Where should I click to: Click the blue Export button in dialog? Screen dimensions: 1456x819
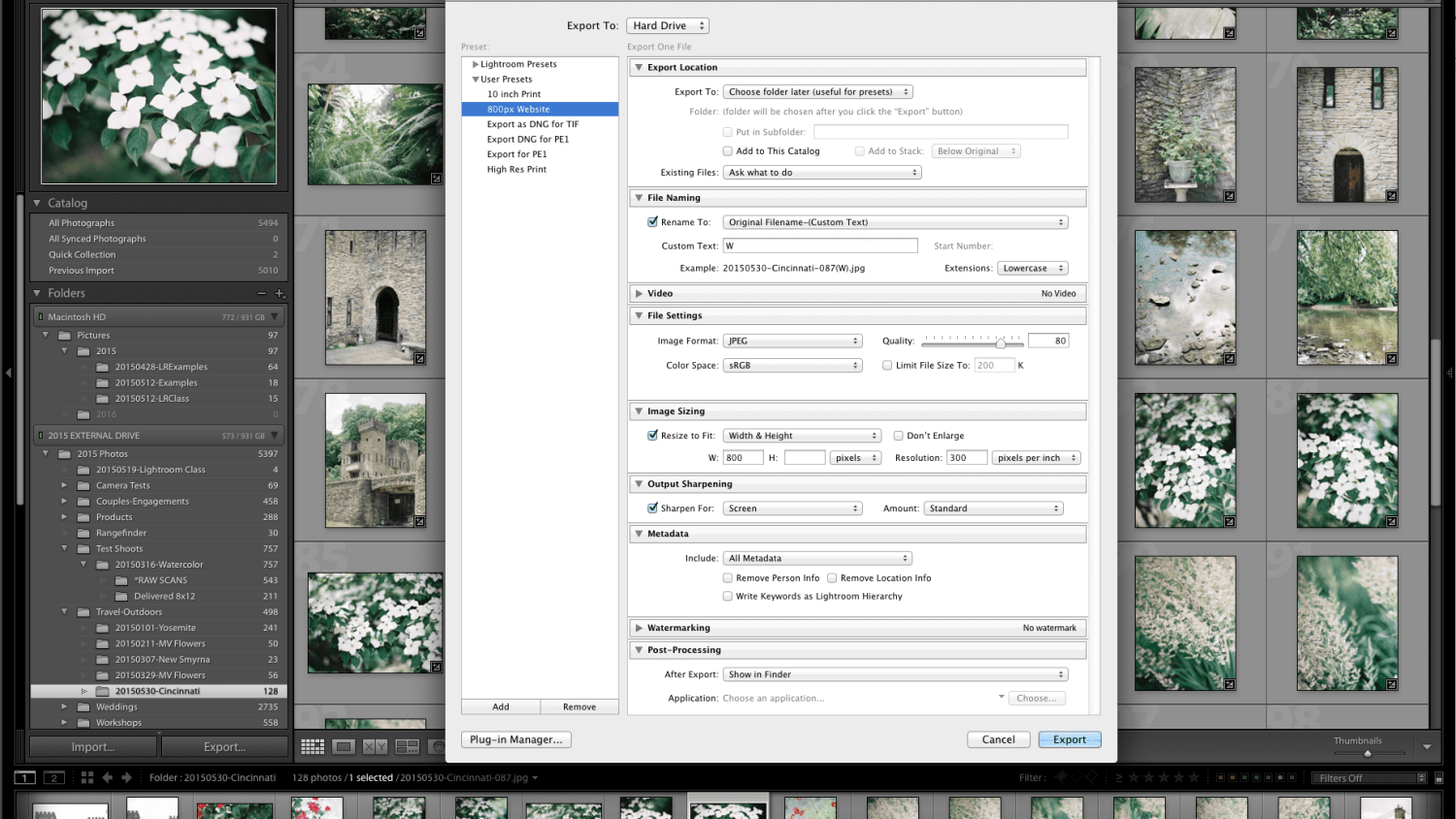(x=1070, y=739)
